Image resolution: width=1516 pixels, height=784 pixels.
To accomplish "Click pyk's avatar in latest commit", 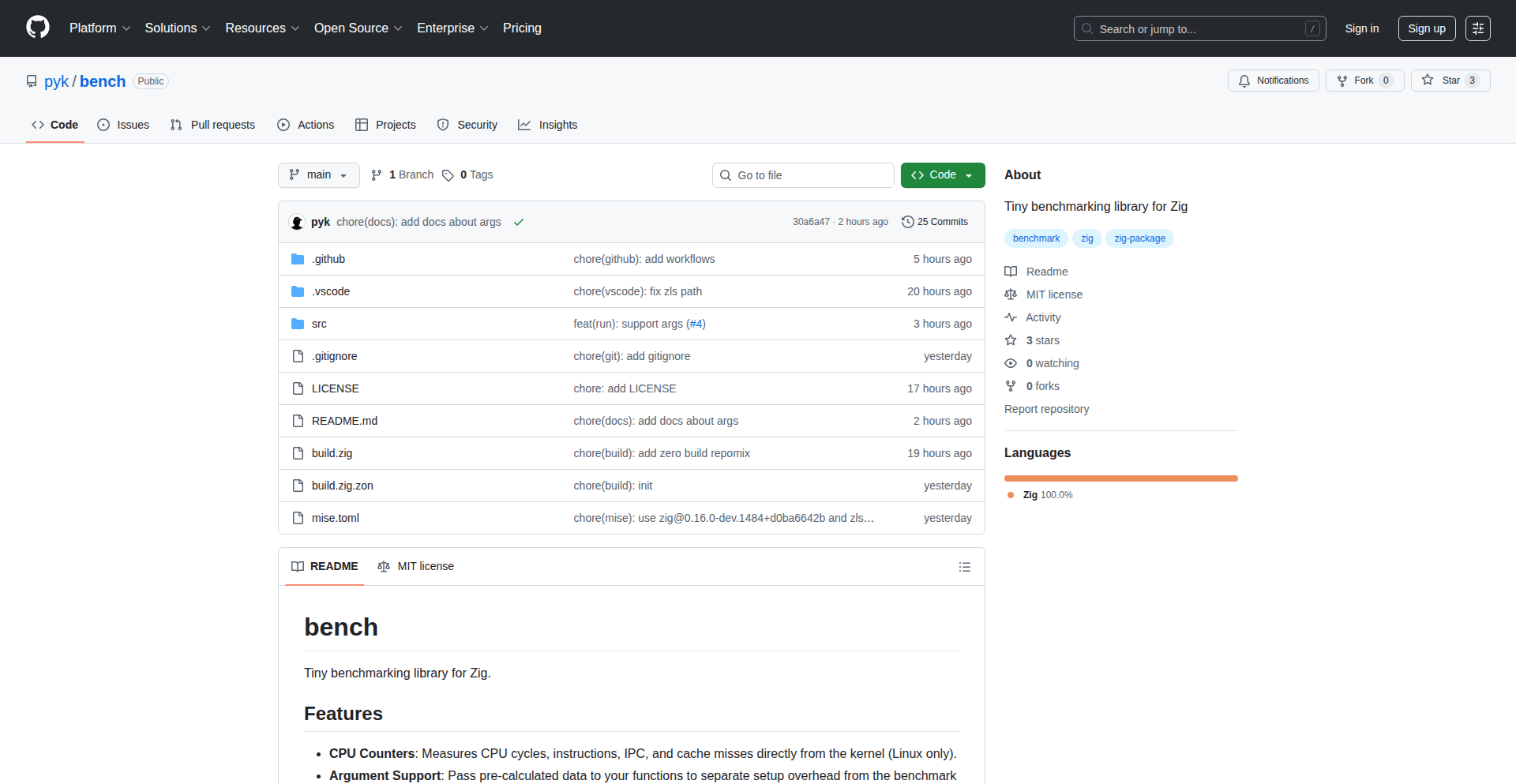I will tap(298, 222).
